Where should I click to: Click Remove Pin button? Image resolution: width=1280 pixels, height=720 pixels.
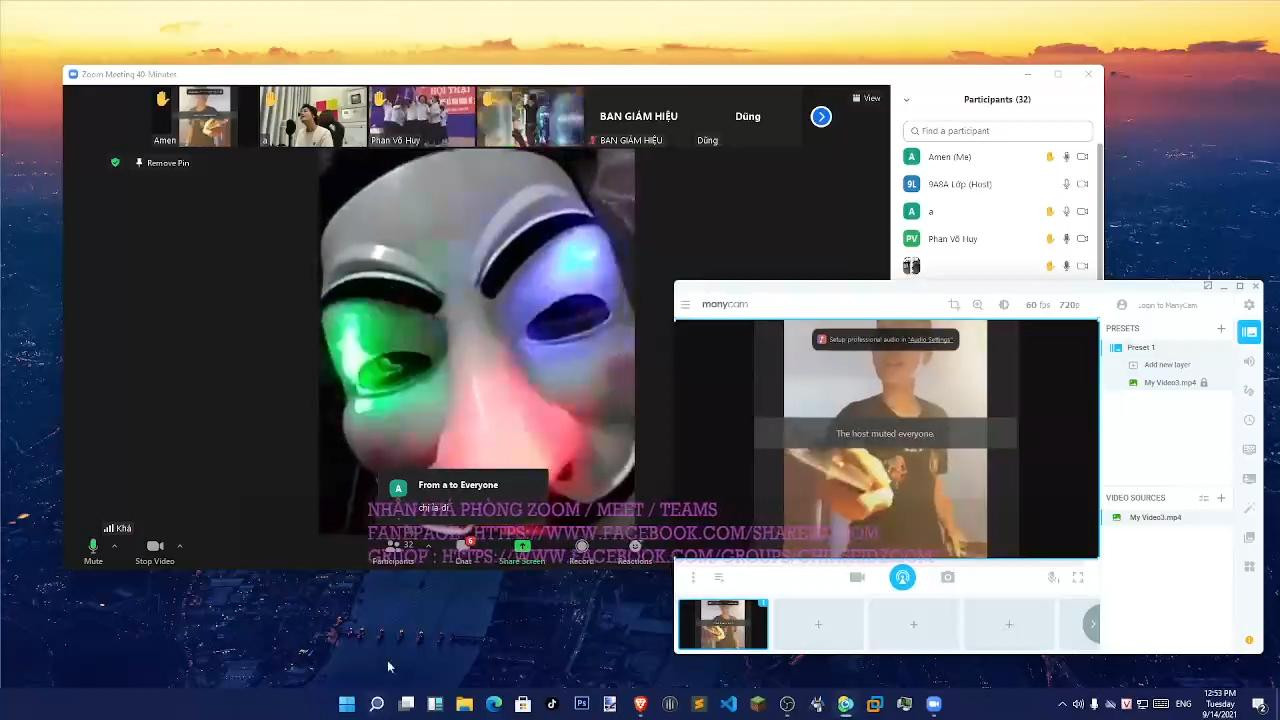[x=162, y=163]
